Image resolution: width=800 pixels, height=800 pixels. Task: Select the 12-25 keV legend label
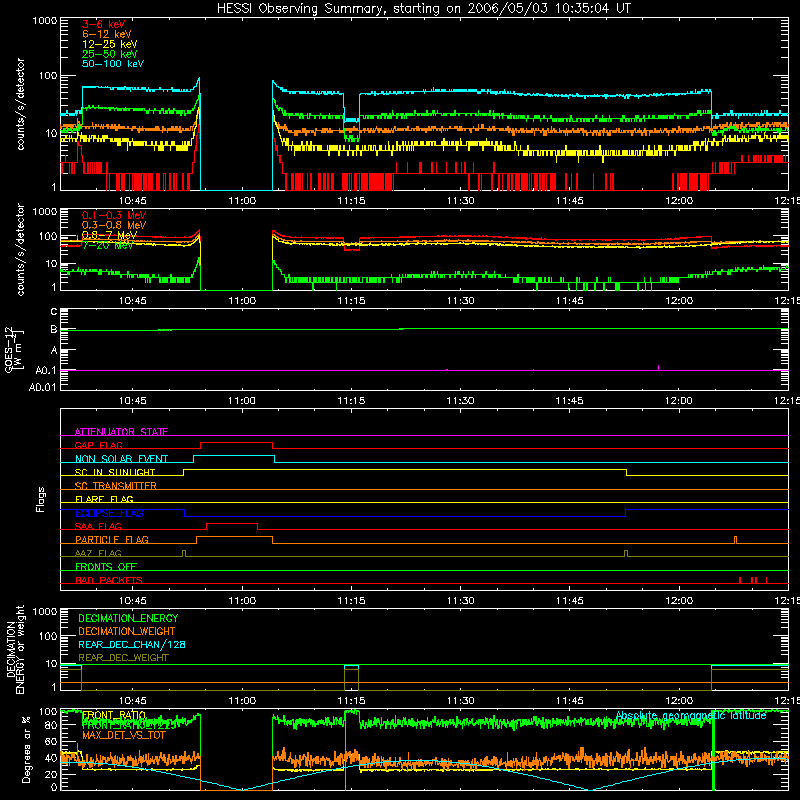click(x=110, y=44)
